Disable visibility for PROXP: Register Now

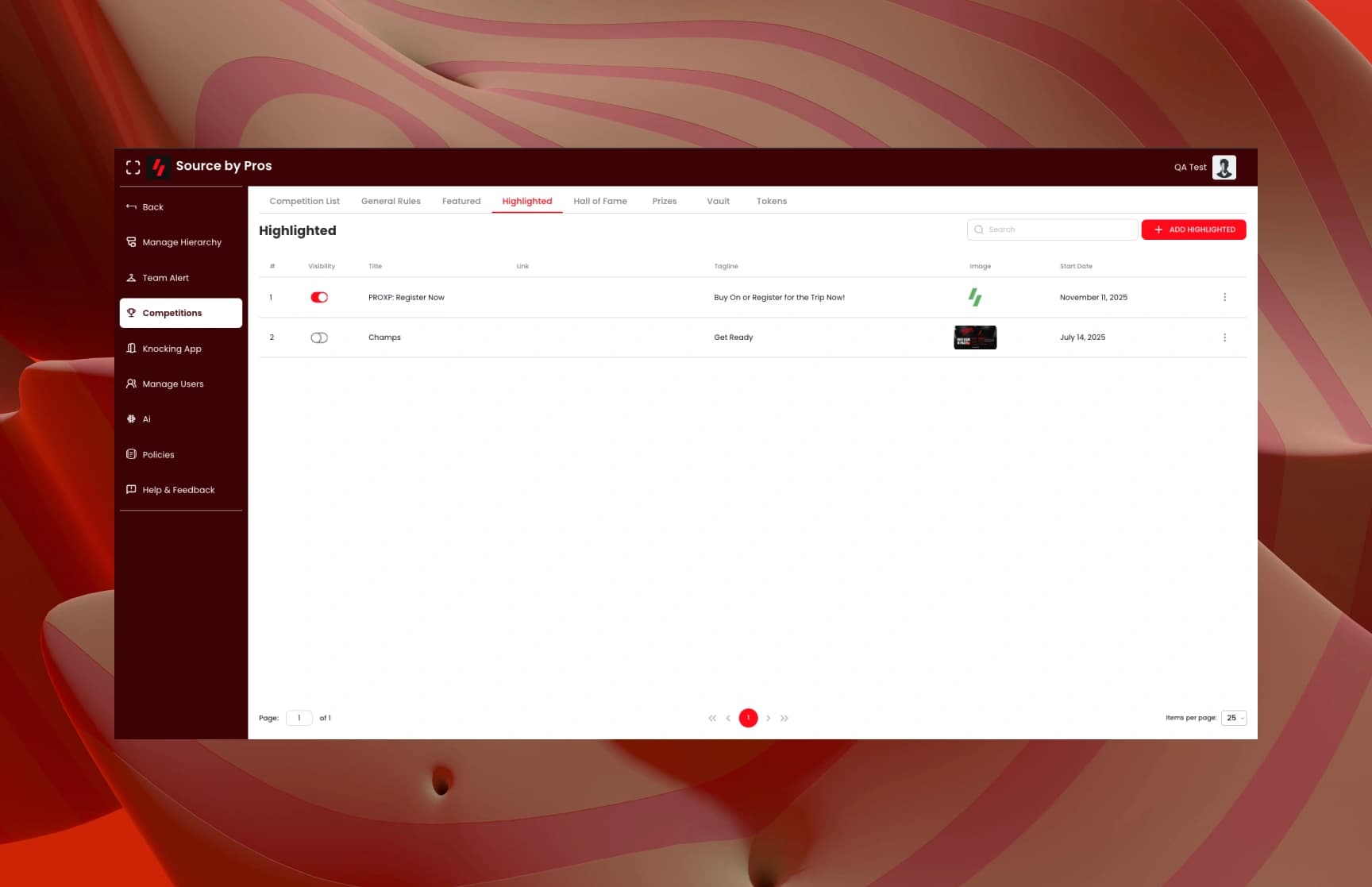319,297
